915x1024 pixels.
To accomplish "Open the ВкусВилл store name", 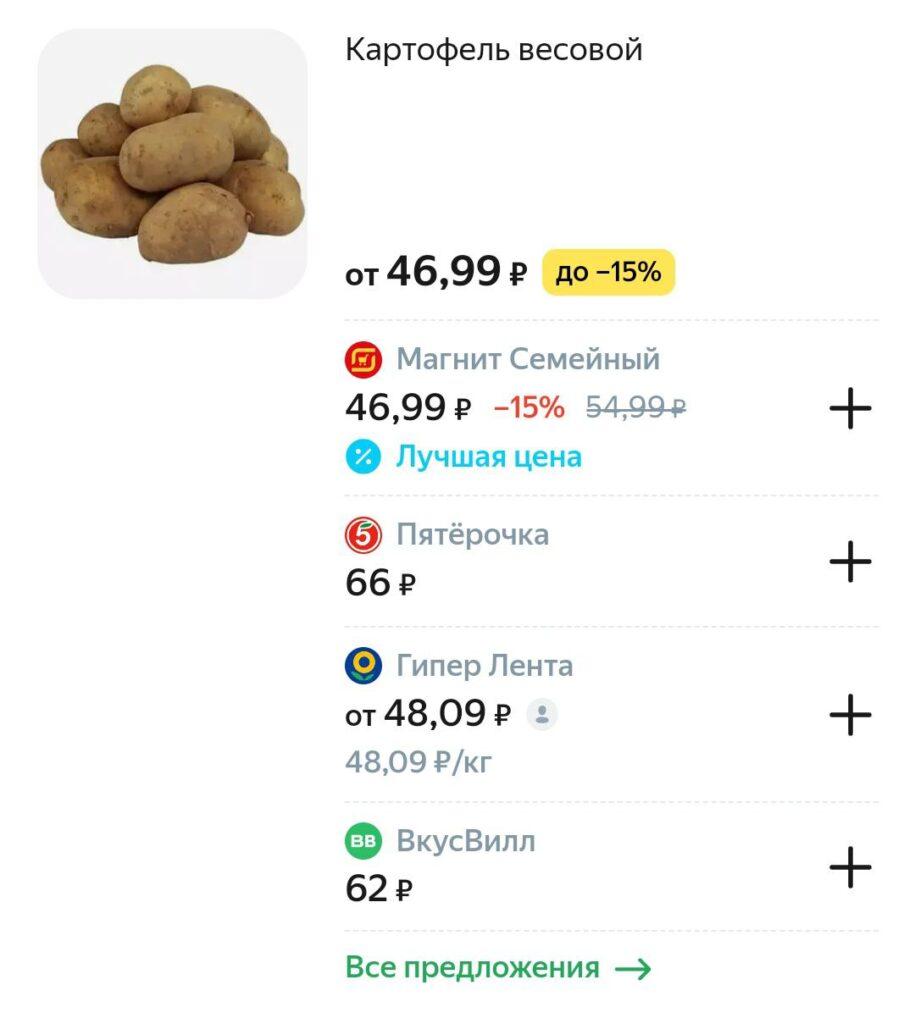I will tap(466, 840).
